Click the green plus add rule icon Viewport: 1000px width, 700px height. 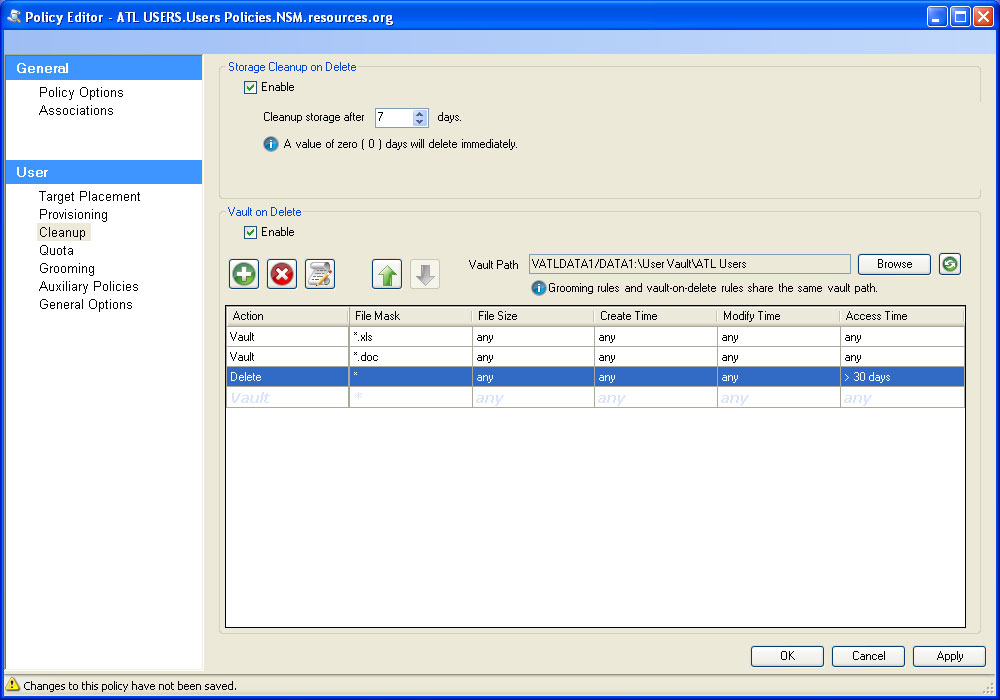(x=244, y=274)
